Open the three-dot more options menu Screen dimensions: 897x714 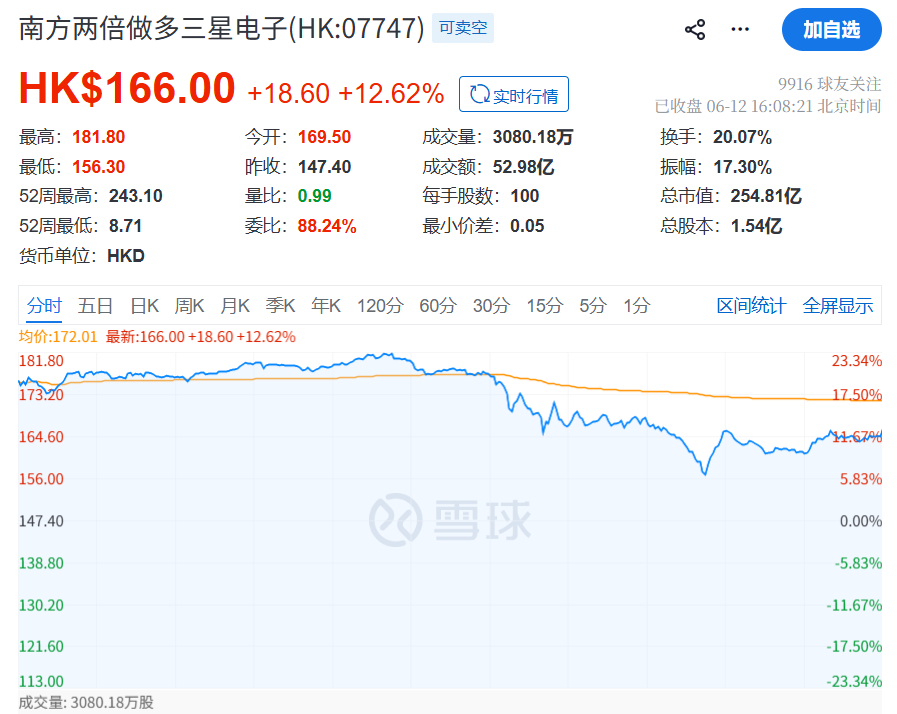[x=740, y=29]
